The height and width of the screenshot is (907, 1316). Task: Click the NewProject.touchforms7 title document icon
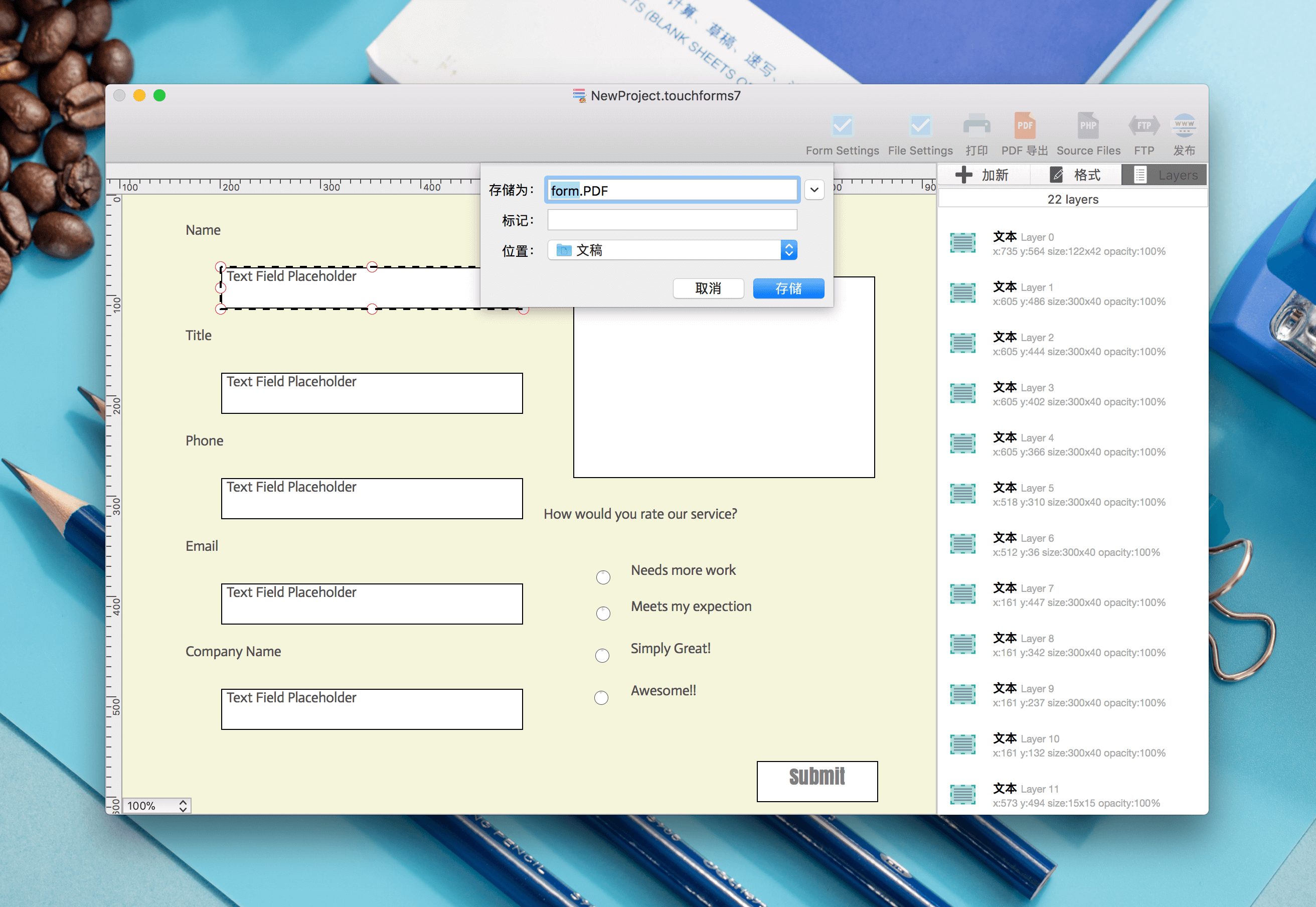tap(579, 95)
